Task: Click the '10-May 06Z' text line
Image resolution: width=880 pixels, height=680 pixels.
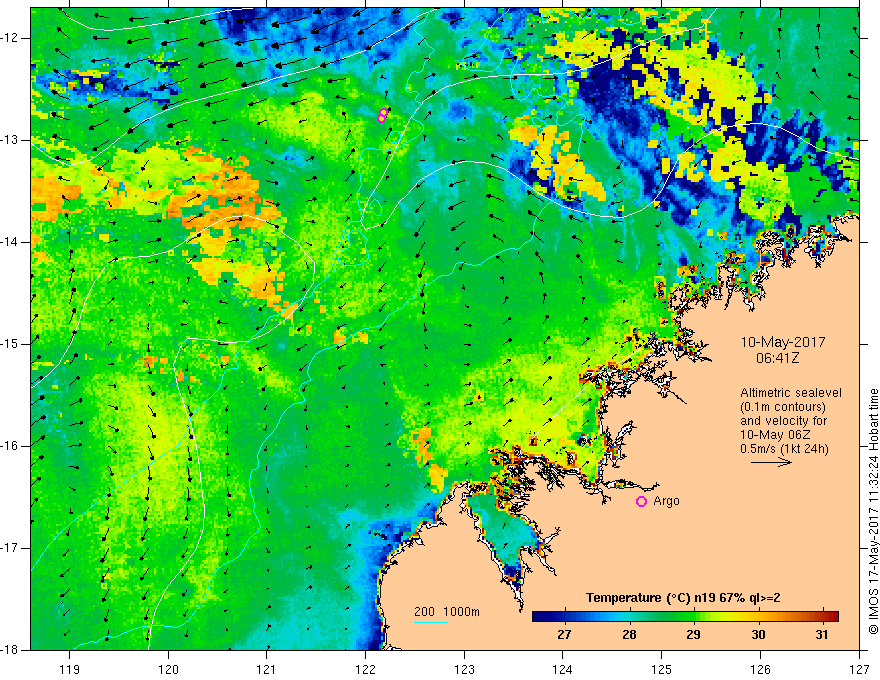Action: [x=775, y=435]
